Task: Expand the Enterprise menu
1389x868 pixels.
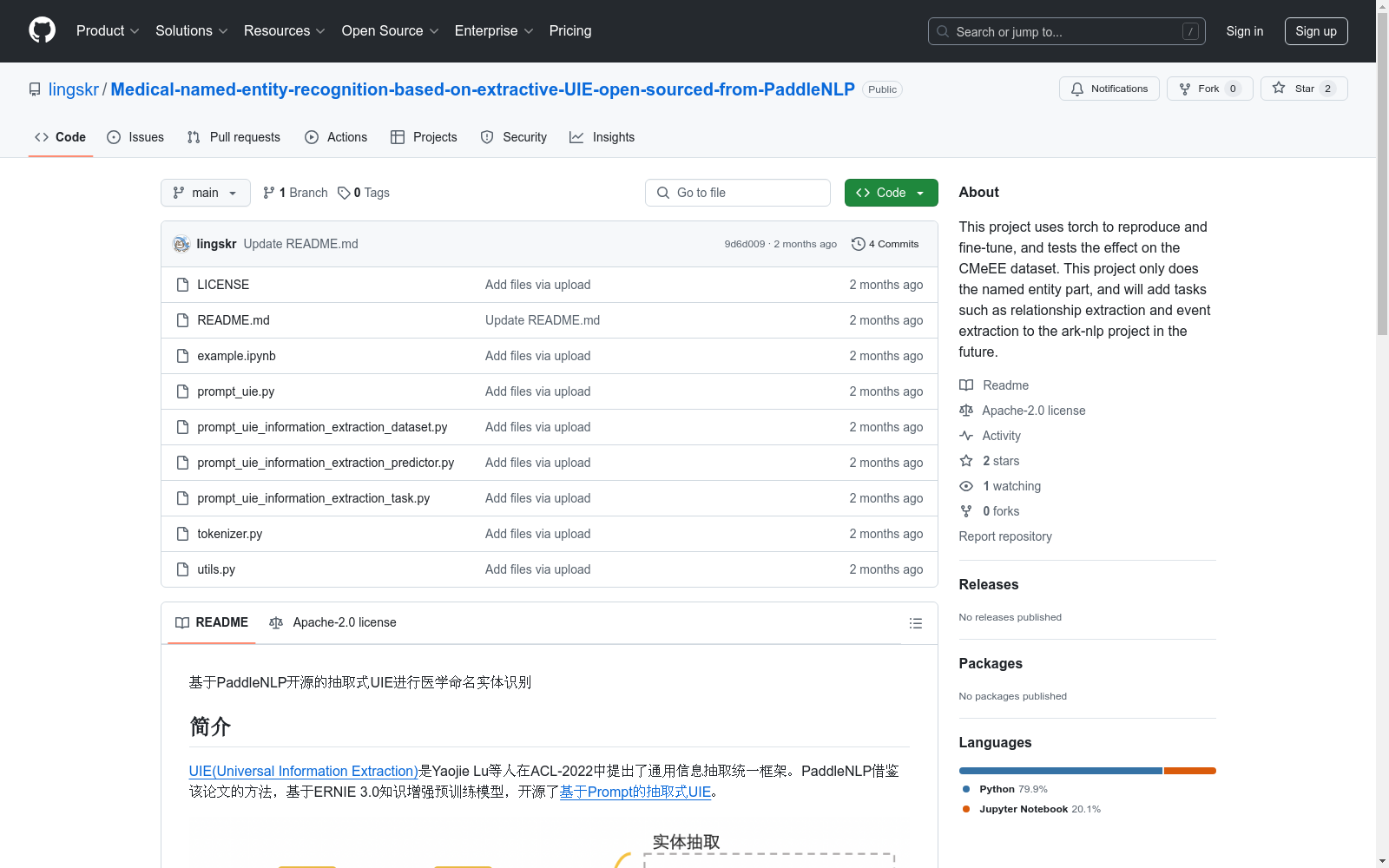Action: (x=494, y=31)
